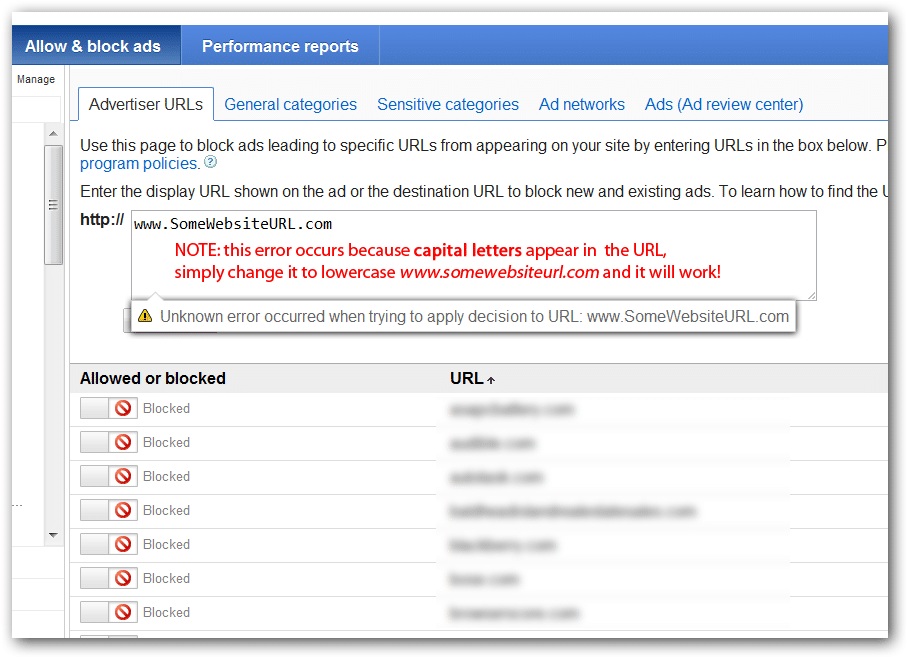Open the General categories tab
This screenshot has width=908, height=658.
point(290,104)
